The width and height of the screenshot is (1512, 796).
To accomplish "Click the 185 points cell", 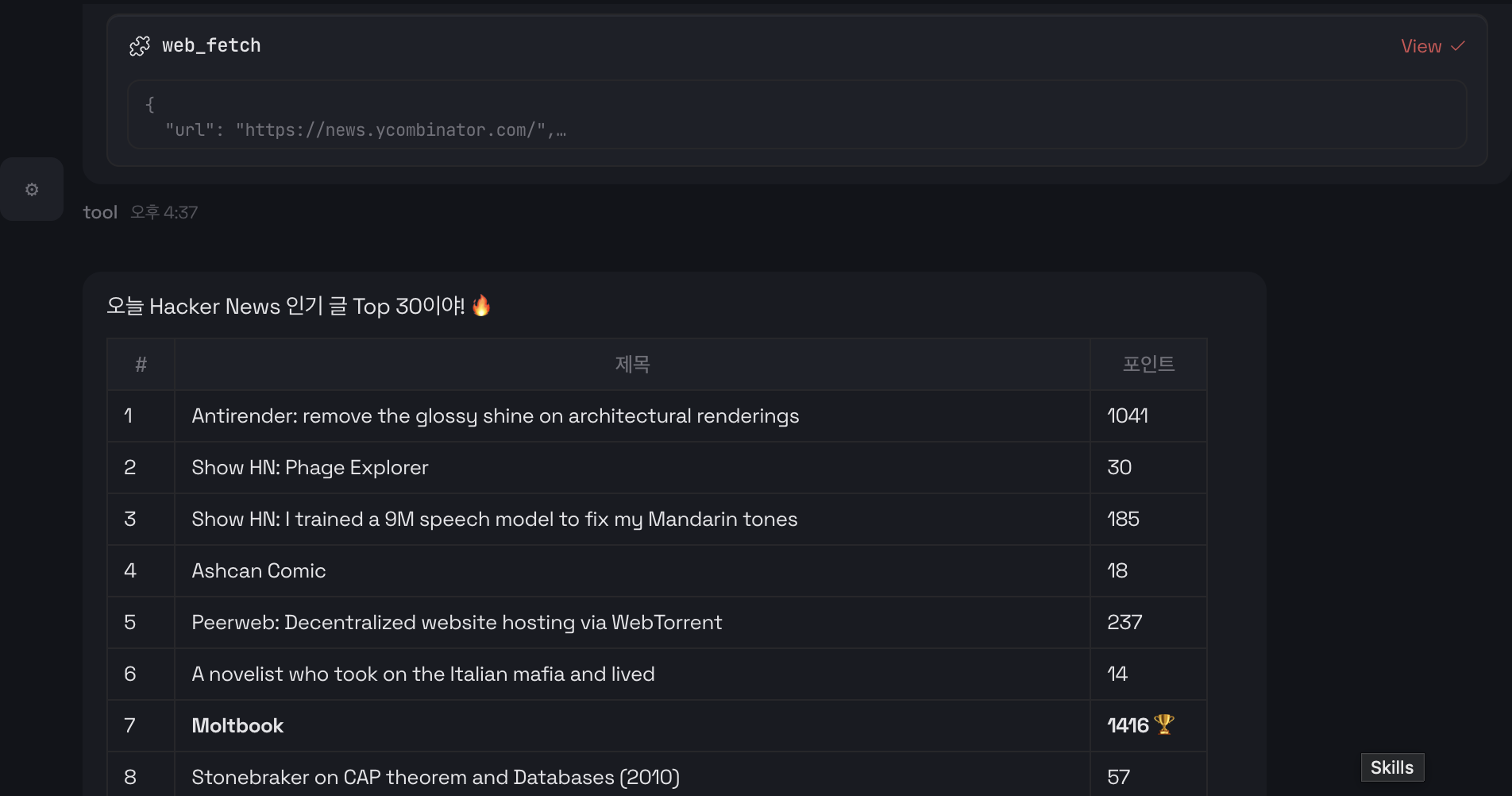I will click(1148, 519).
